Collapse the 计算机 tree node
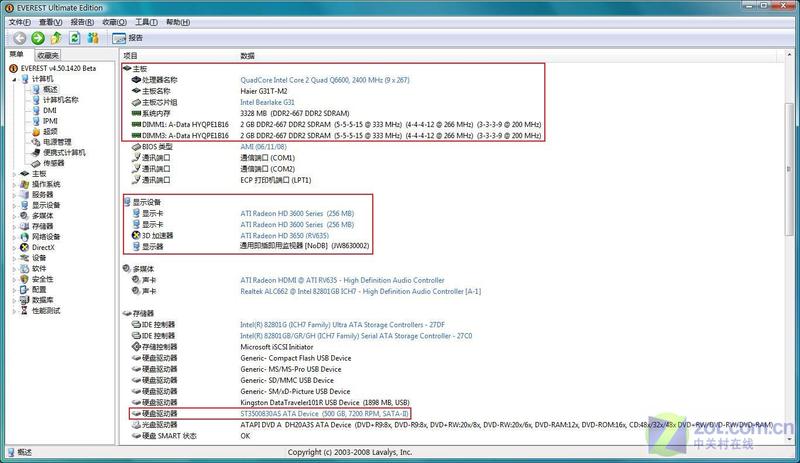800x463 pixels. [14, 79]
